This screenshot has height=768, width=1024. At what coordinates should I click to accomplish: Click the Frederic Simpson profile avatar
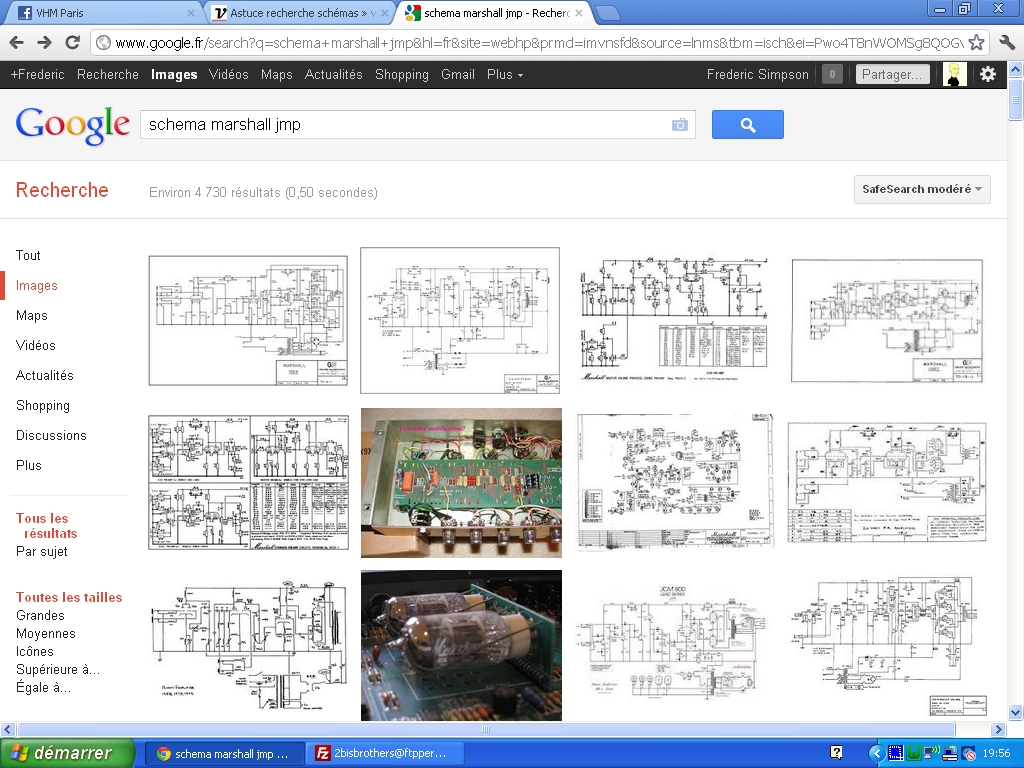[x=954, y=74]
